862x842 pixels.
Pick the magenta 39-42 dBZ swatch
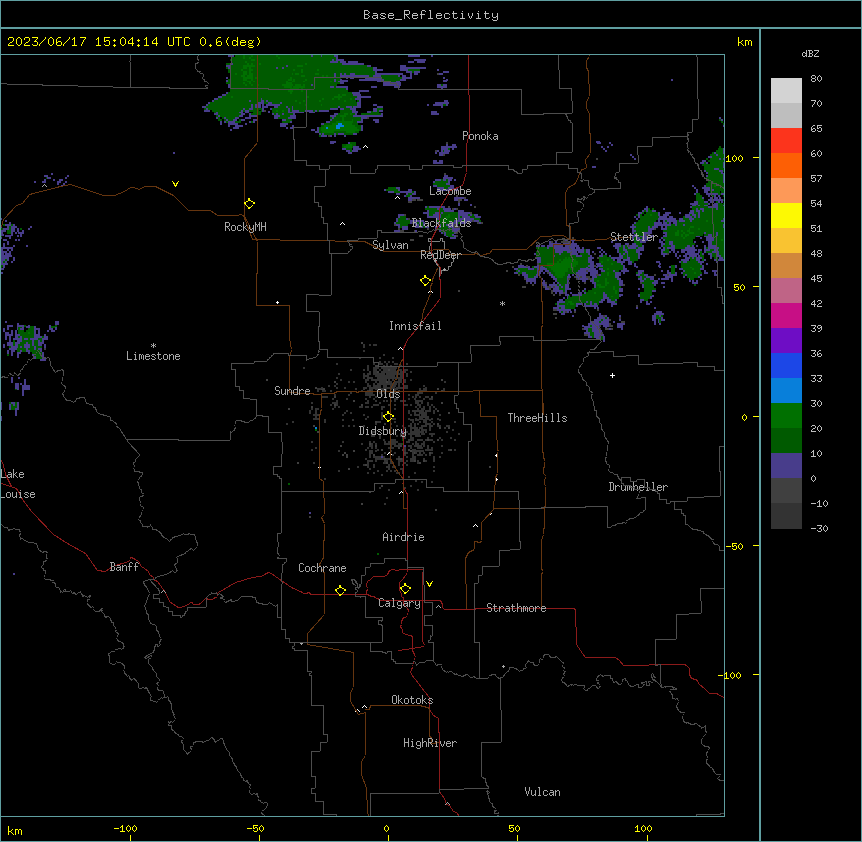pos(786,315)
